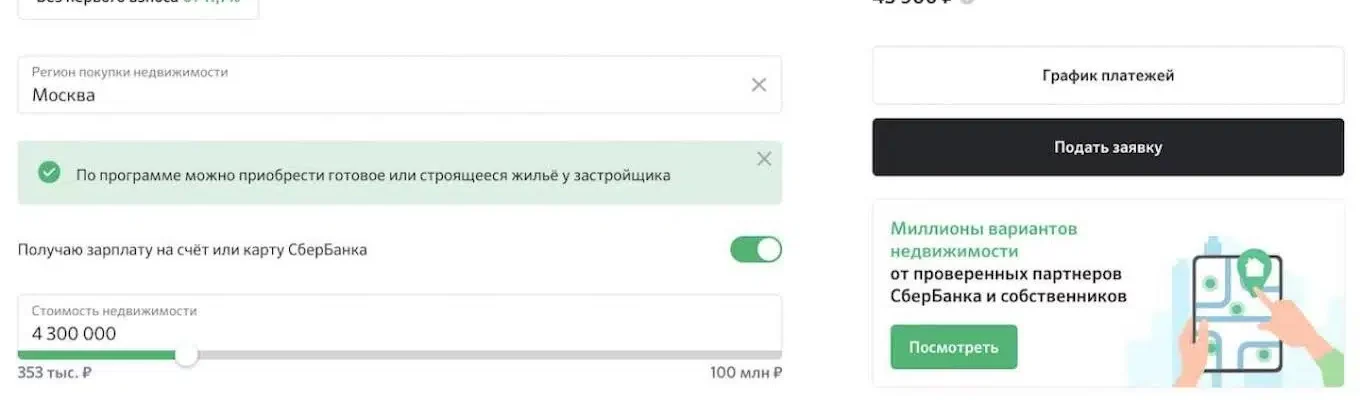
Task: Click the 100 млн ₽ maximum label
Action: 746,373
